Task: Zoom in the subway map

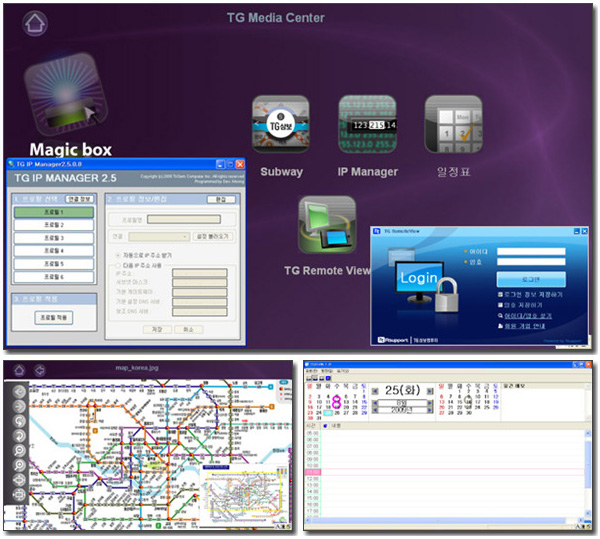Action: (19, 465)
